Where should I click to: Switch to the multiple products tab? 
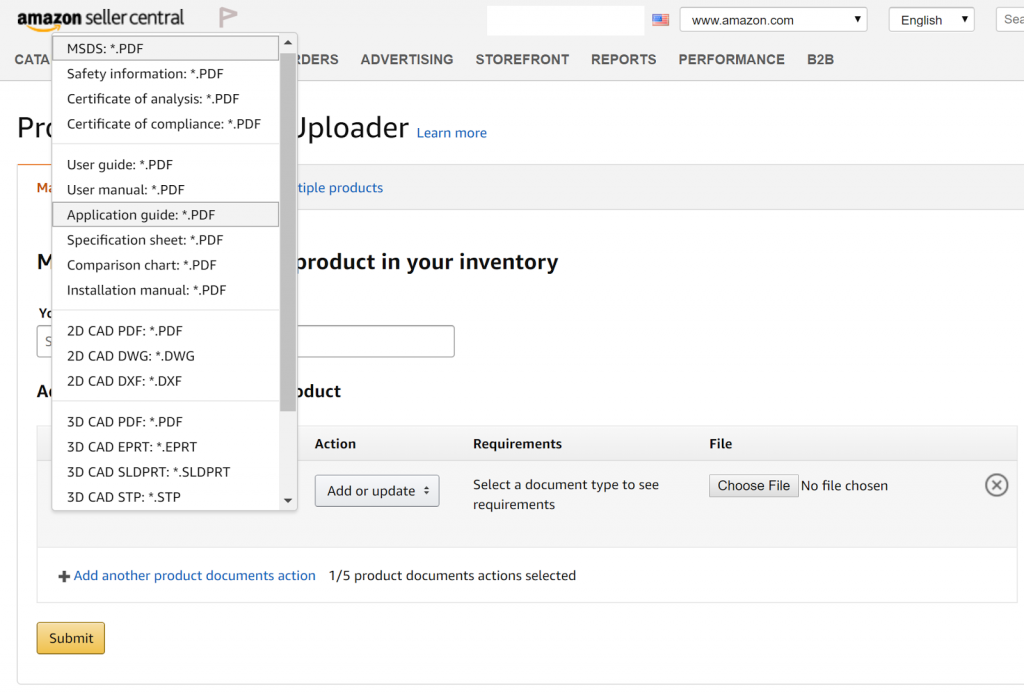click(x=340, y=188)
